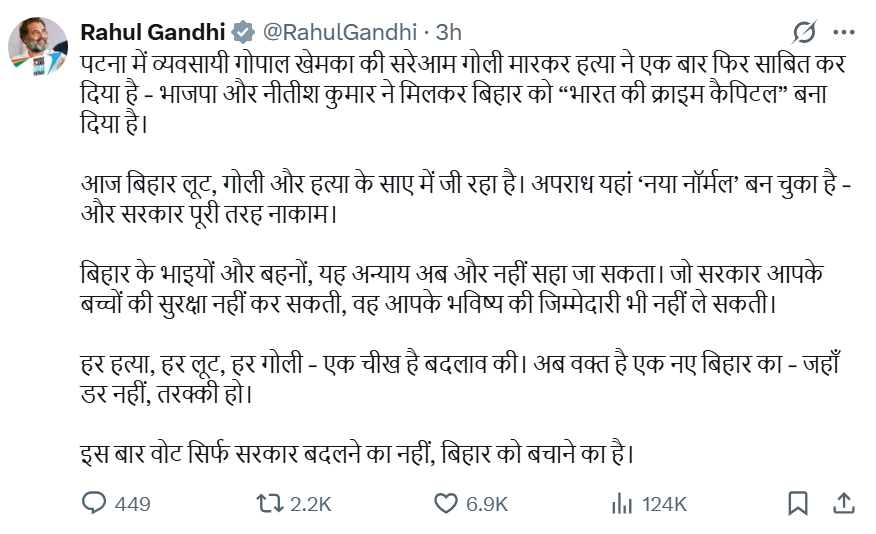Click the reply speech bubble icon
876x534 pixels.
coord(93,503)
